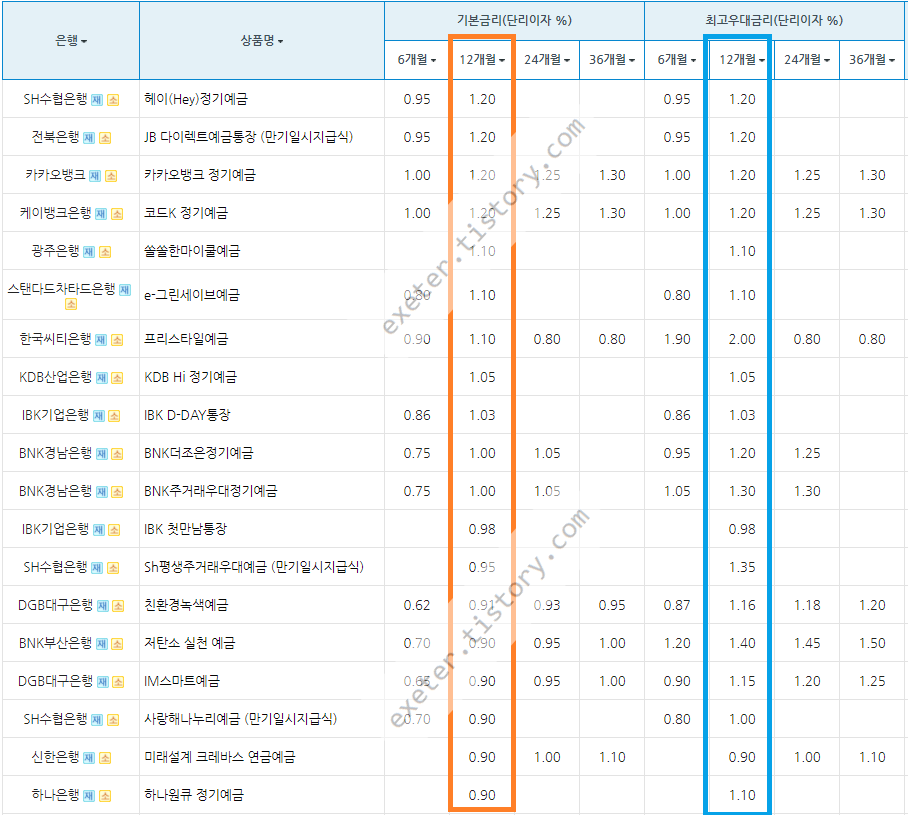Open the 프리스타일예금 product
The width and height of the screenshot is (908, 815).
click(186, 339)
